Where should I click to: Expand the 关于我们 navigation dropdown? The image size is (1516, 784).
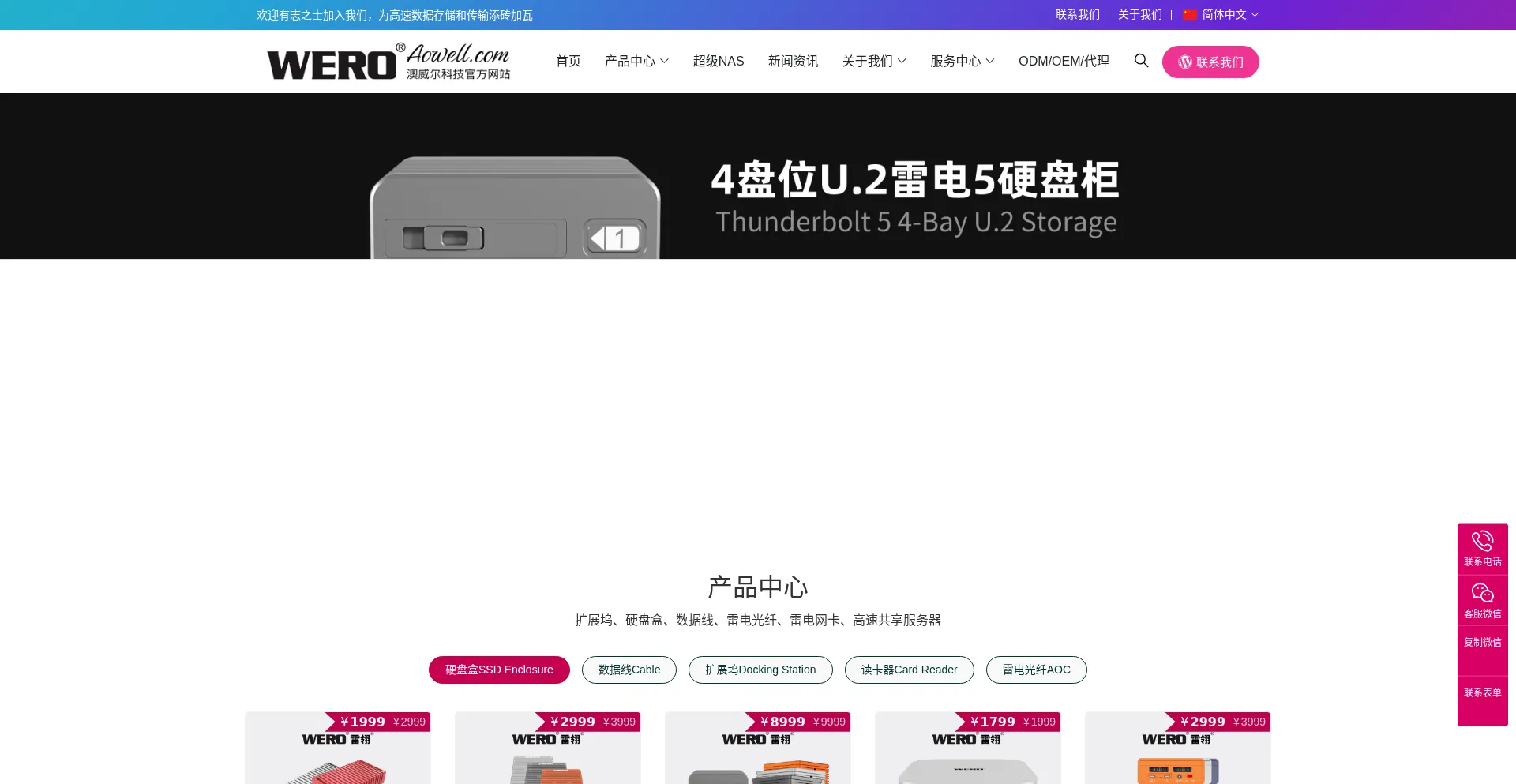coord(874,61)
